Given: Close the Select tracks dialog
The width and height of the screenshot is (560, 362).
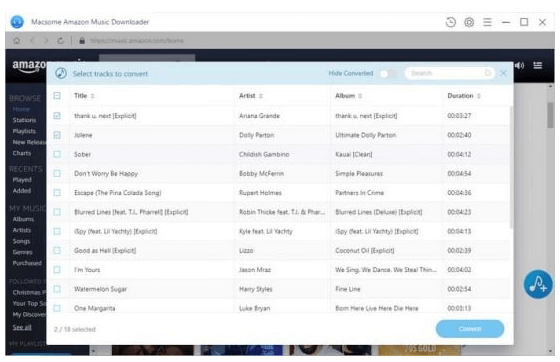Looking at the screenshot, I should point(503,73).
